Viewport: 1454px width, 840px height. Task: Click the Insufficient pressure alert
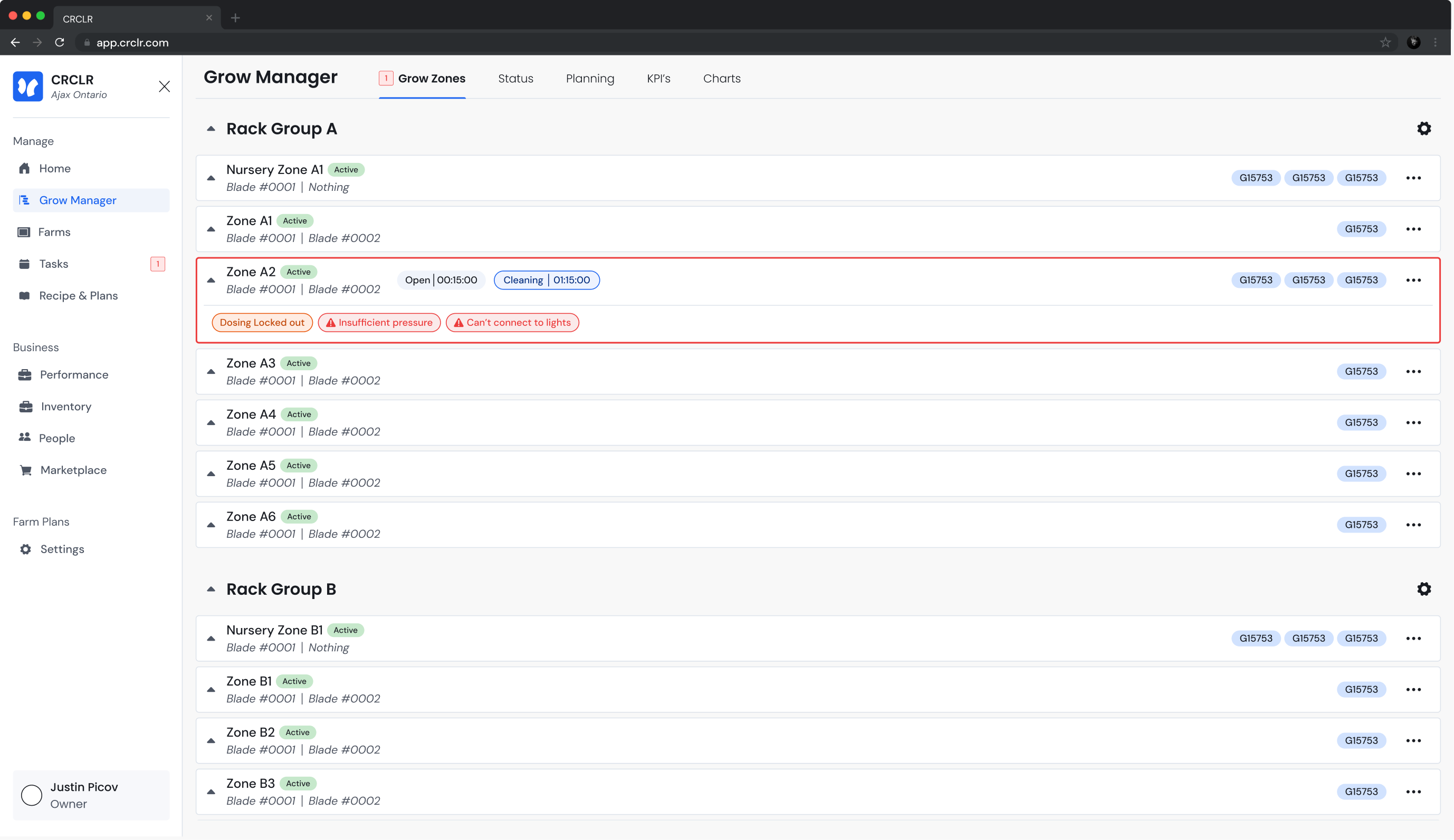coord(379,322)
